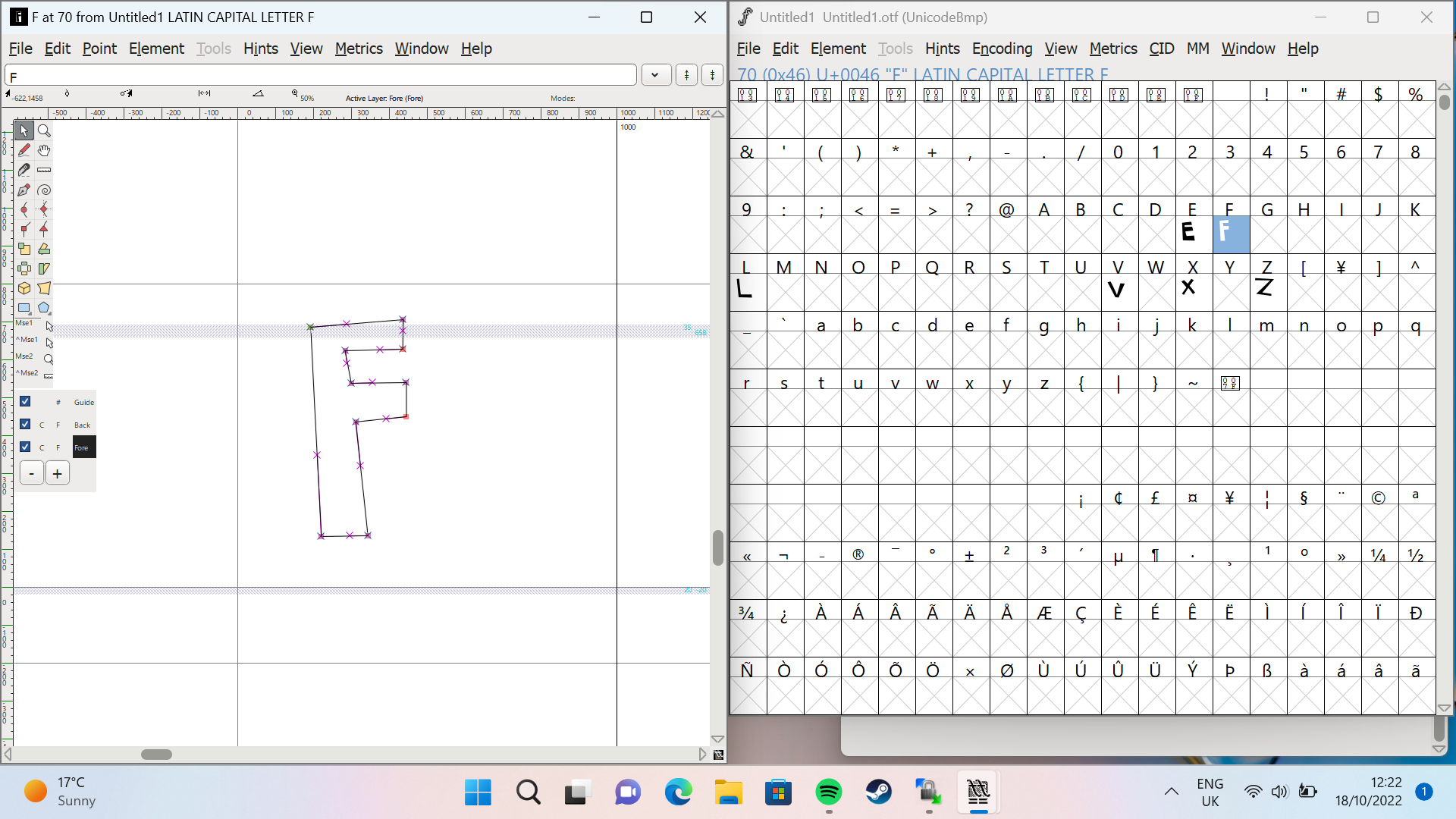
Task: Select the Ruler measure tool
Action: coord(44,170)
